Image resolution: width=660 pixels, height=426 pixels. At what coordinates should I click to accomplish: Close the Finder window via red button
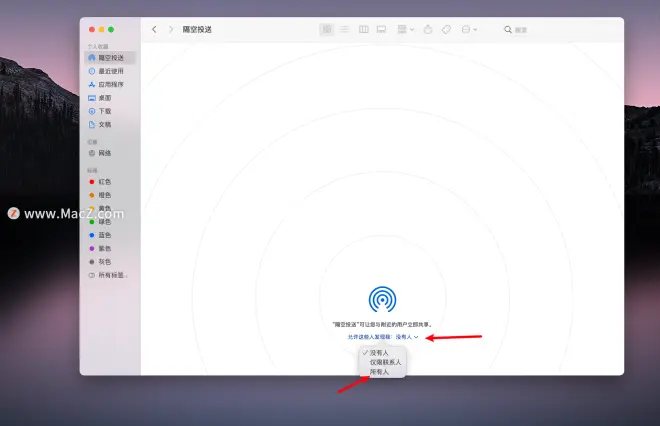click(x=92, y=29)
